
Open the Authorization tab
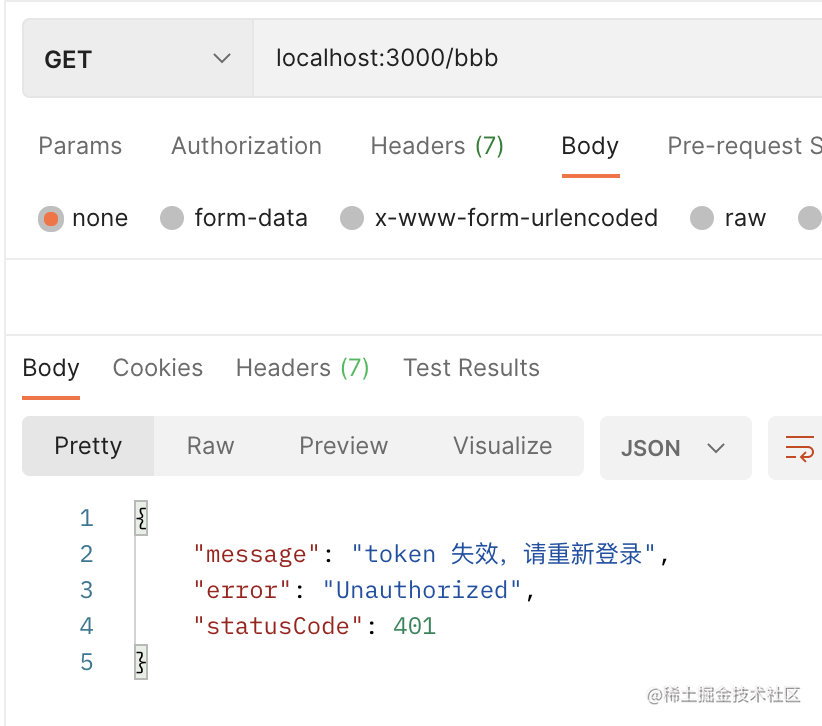click(x=246, y=146)
